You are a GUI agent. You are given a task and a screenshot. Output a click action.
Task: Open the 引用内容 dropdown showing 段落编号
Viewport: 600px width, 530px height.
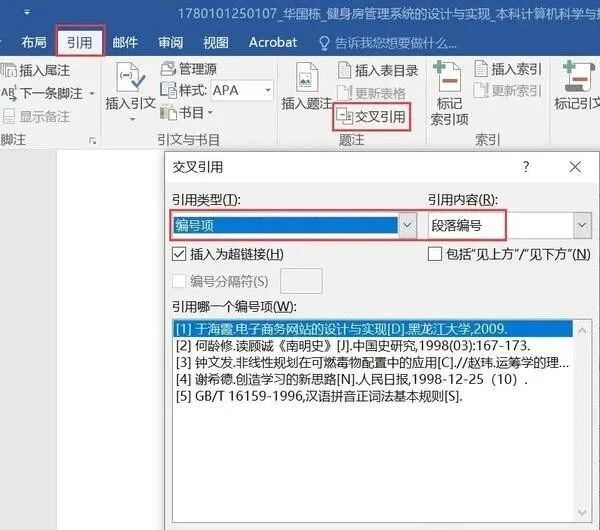[581, 226]
